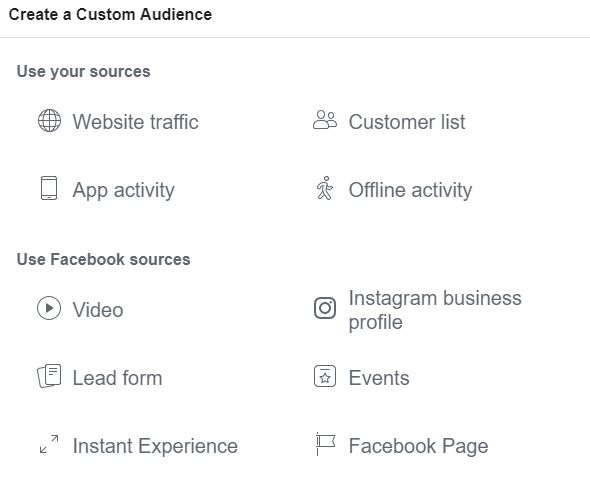
Task: Click the Lead form document icon
Action: [49, 376]
